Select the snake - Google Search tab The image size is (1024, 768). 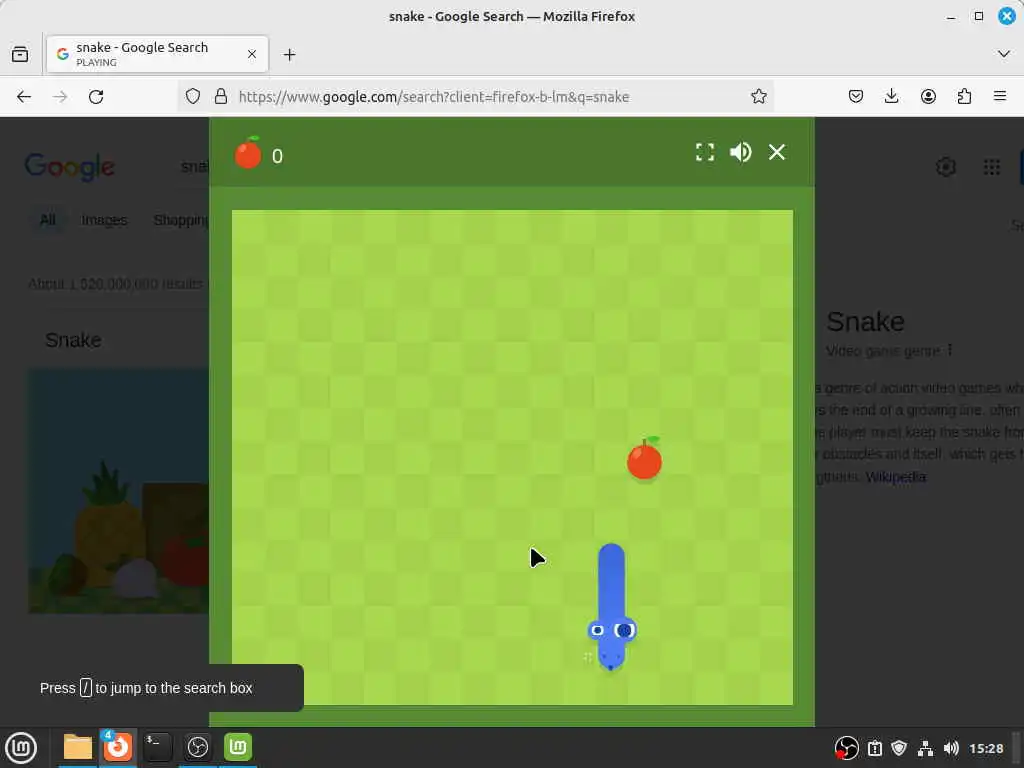coord(157,54)
